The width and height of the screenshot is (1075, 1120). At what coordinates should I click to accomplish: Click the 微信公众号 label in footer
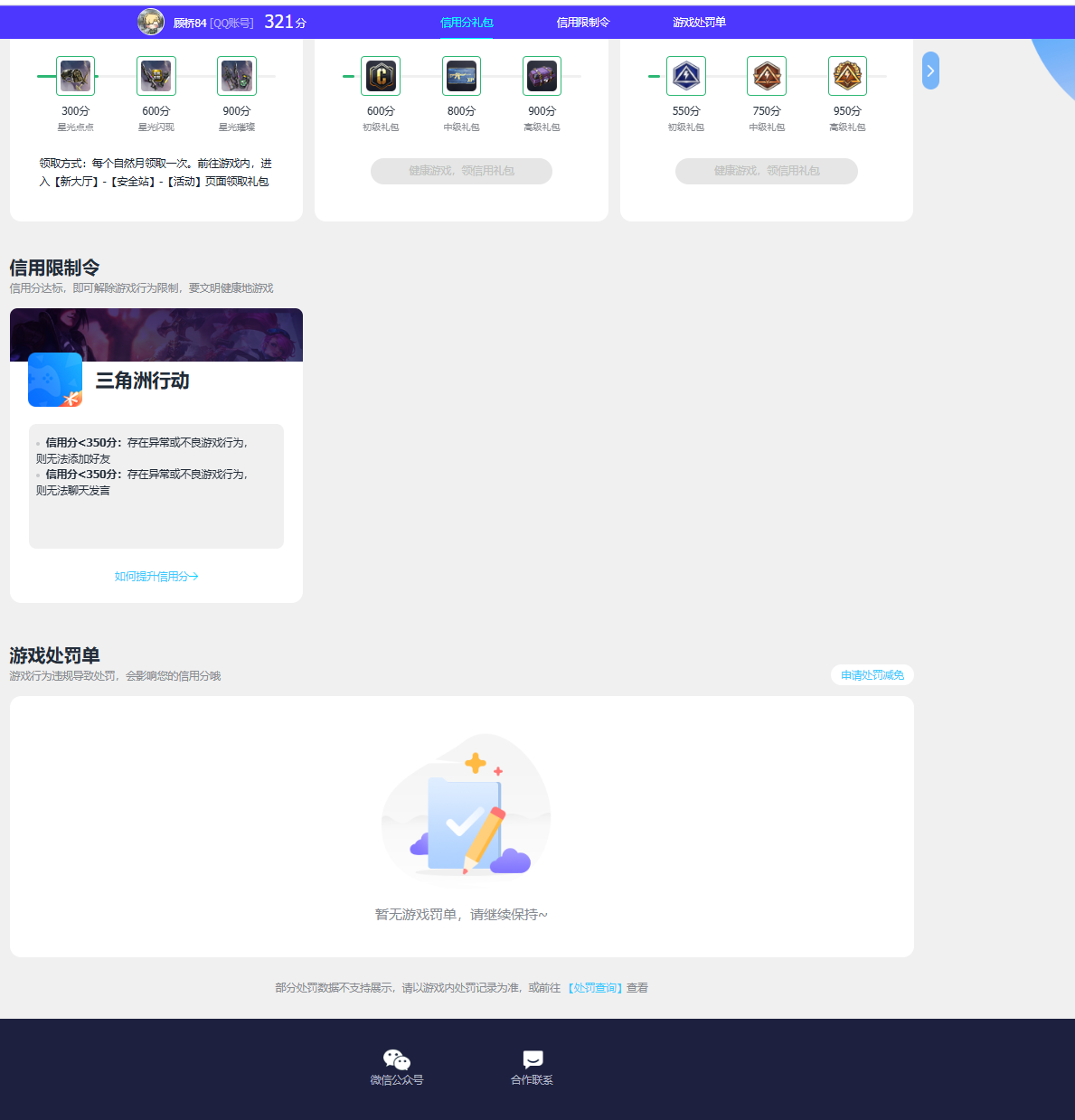click(x=397, y=1080)
